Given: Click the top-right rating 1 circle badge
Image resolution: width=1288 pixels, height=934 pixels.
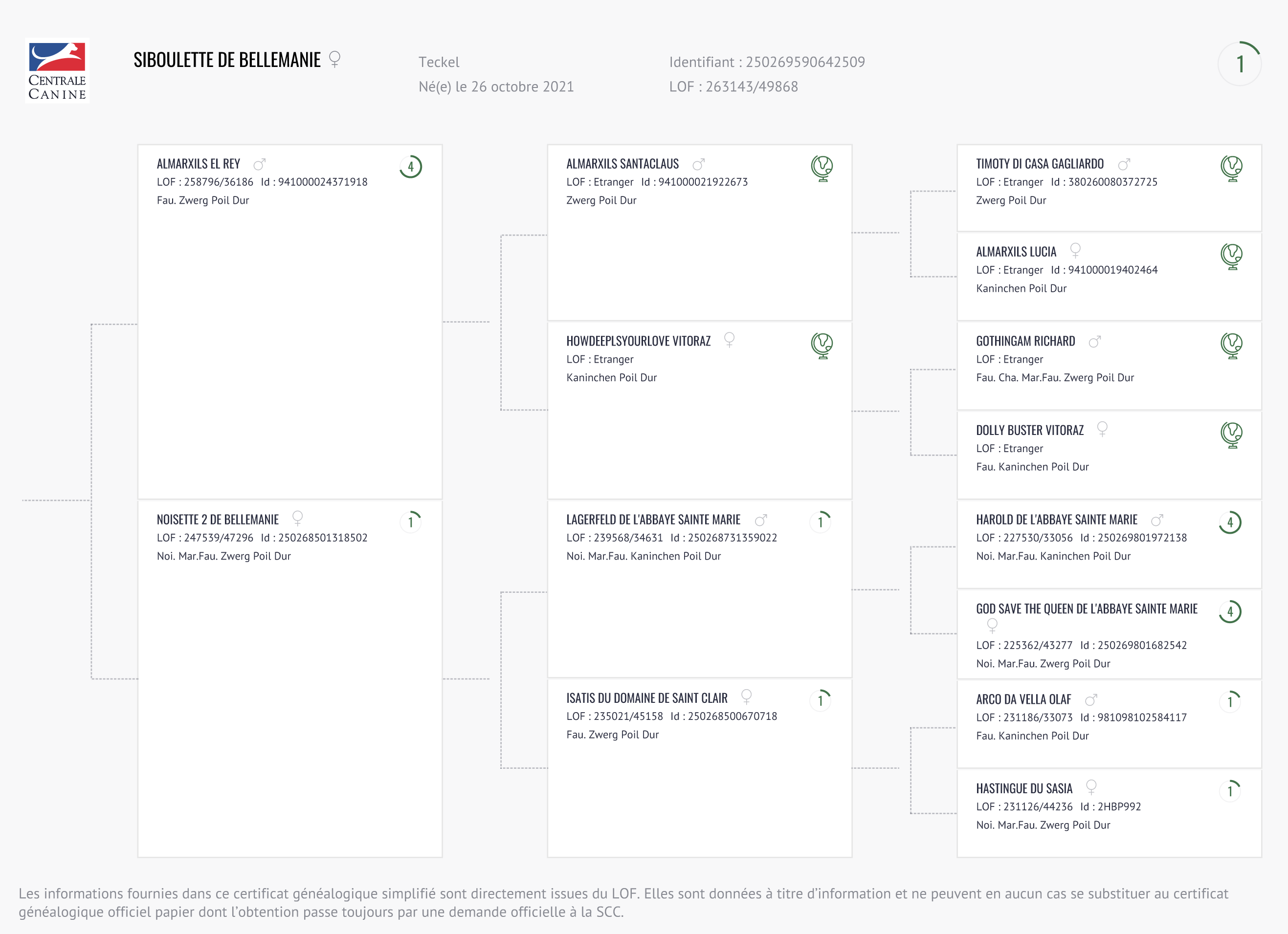Looking at the screenshot, I should pyautogui.click(x=1240, y=64).
